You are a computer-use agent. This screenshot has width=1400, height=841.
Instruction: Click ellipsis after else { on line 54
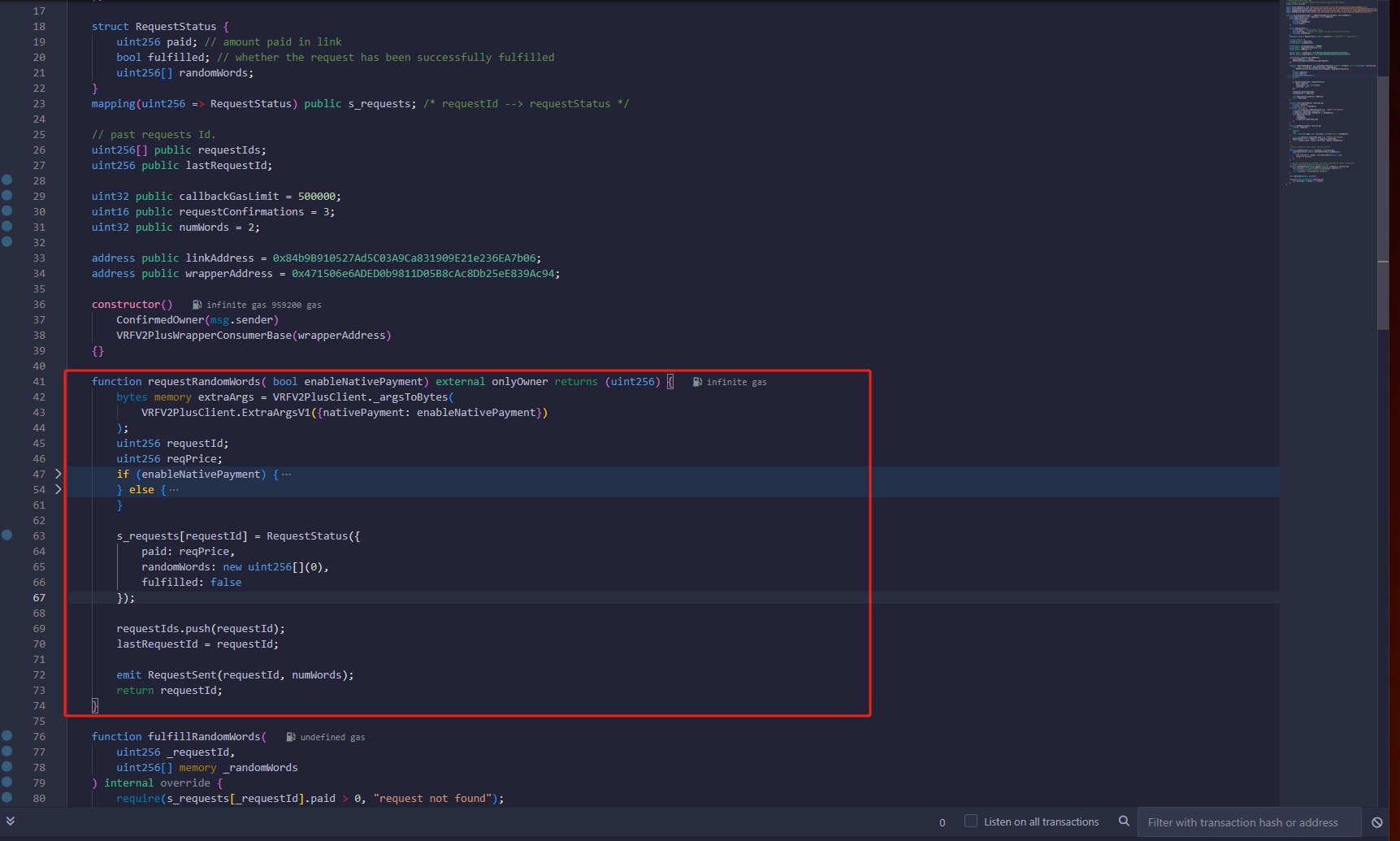pos(174,490)
